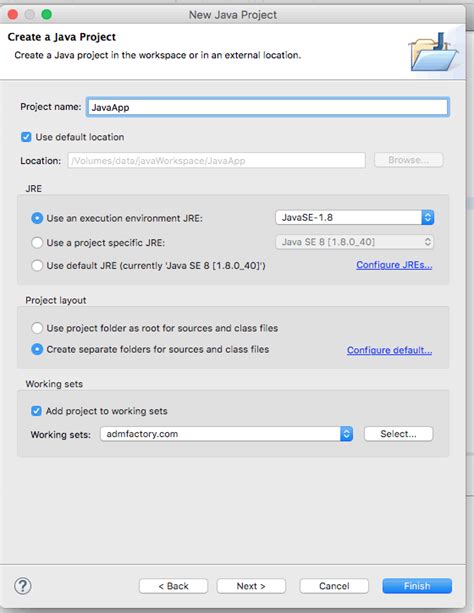Click the green zoom window button

point(47,15)
